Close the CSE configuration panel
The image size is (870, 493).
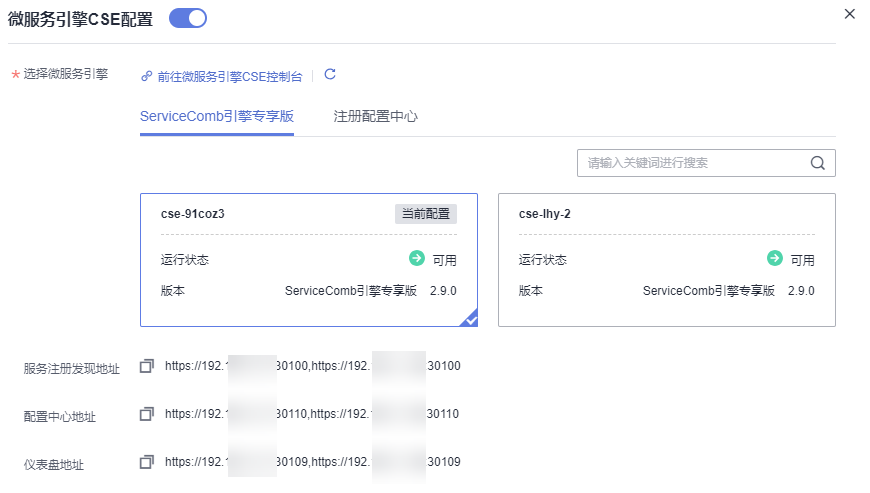(x=850, y=14)
